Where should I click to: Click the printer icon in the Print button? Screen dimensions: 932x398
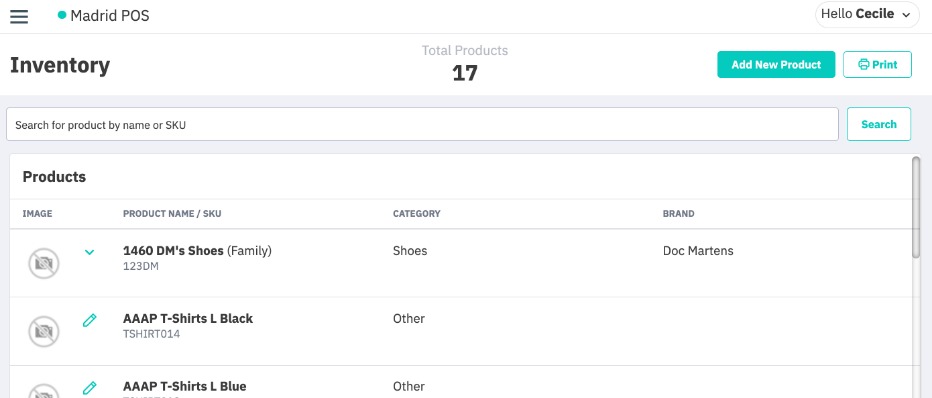coord(864,65)
